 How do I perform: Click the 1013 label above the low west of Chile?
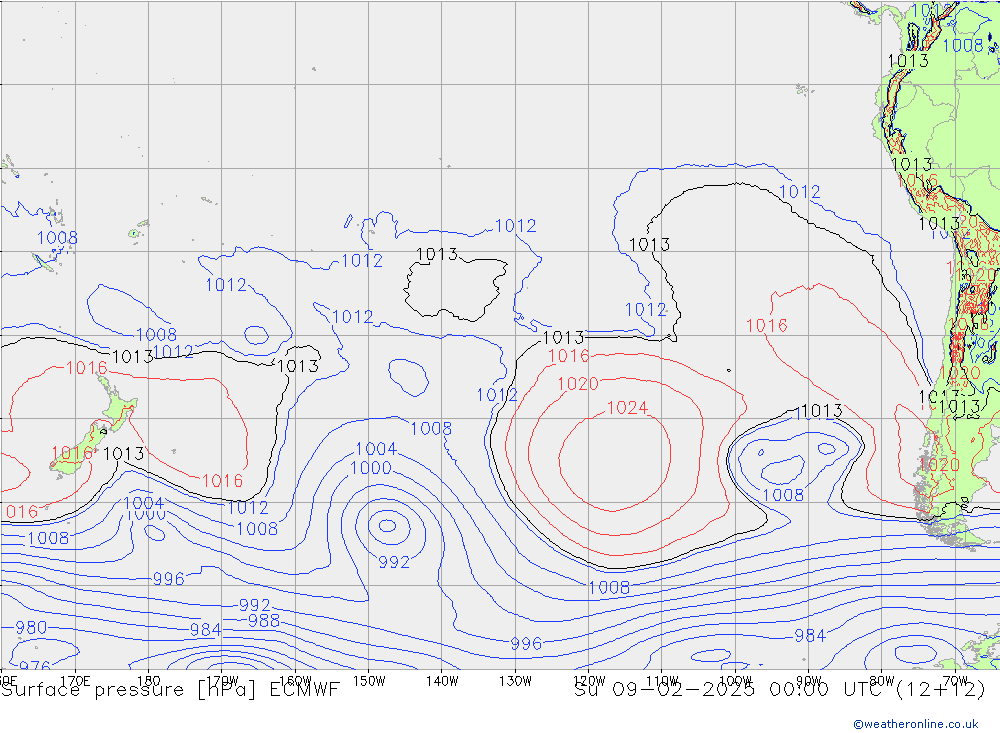point(821,410)
